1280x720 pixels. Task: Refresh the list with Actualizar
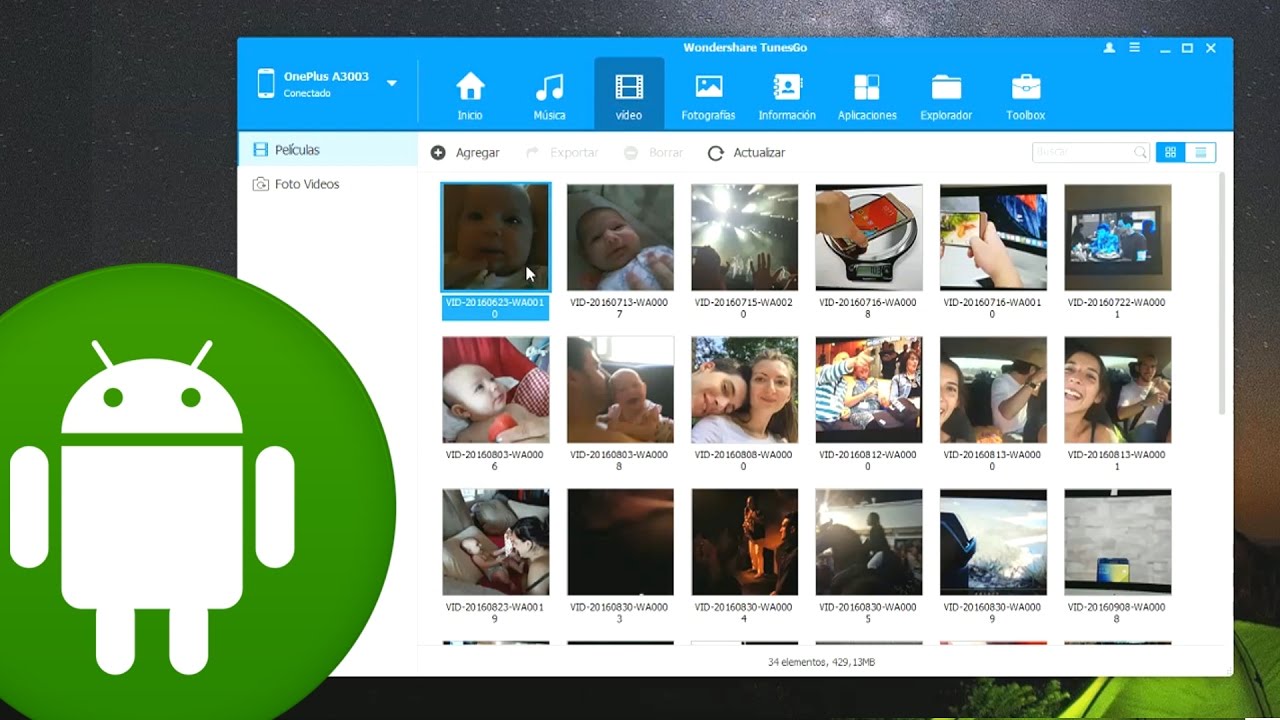[746, 153]
